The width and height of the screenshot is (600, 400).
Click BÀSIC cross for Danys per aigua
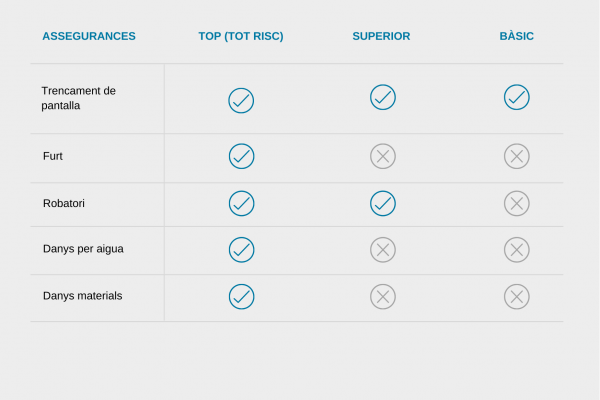coord(517,250)
